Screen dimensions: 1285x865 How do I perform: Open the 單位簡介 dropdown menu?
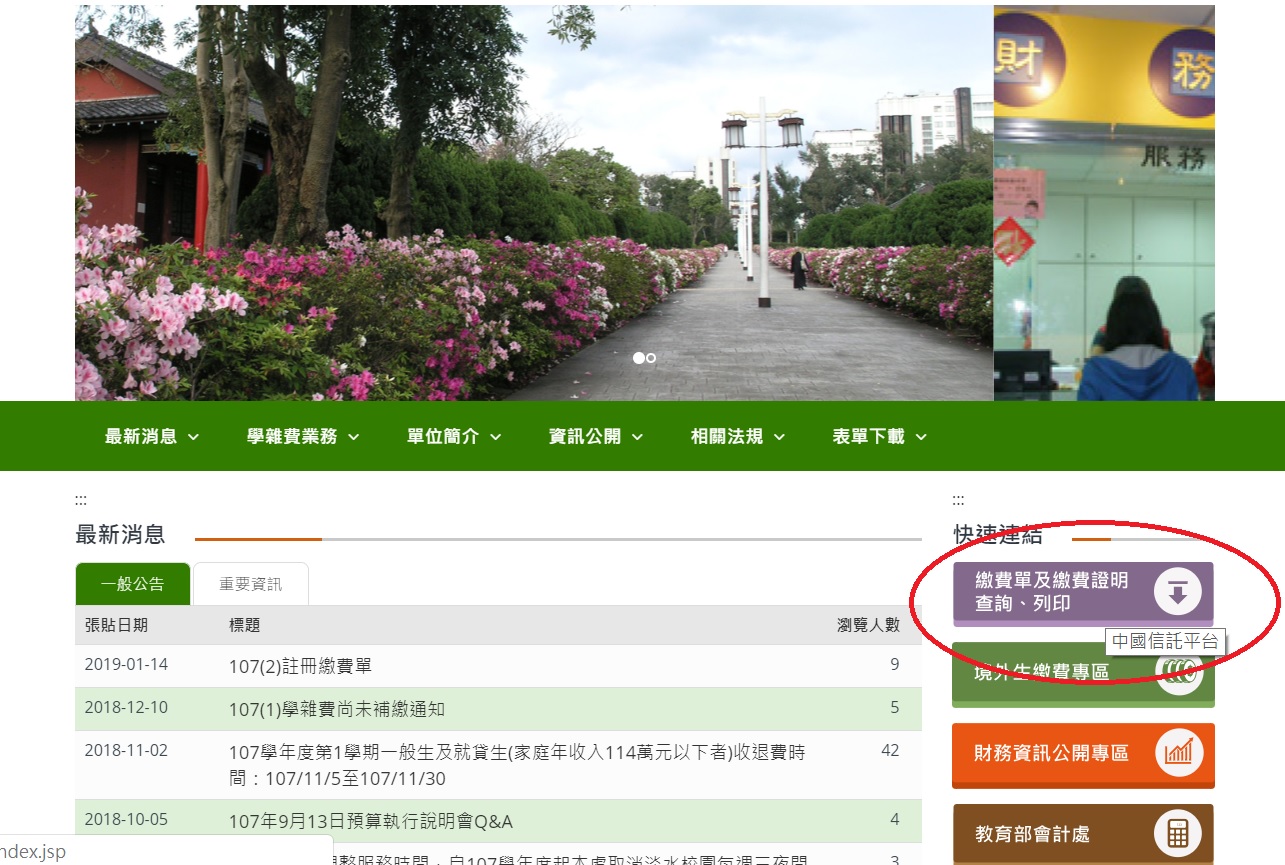tap(454, 436)
